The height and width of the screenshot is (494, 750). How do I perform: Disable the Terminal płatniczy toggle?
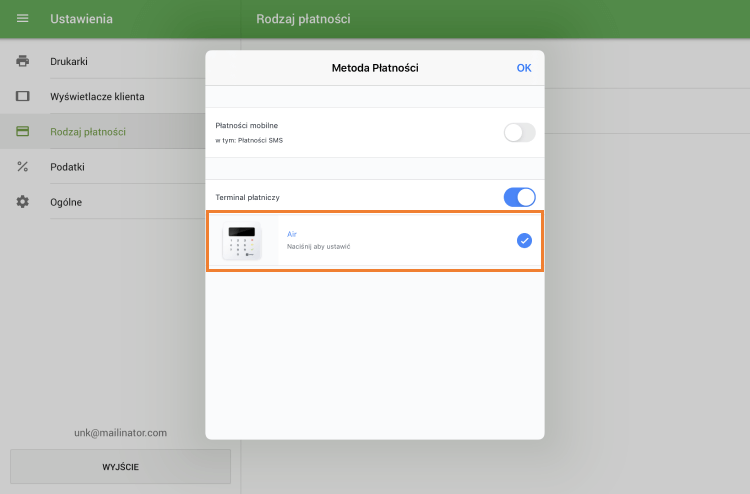click(519, 197)
